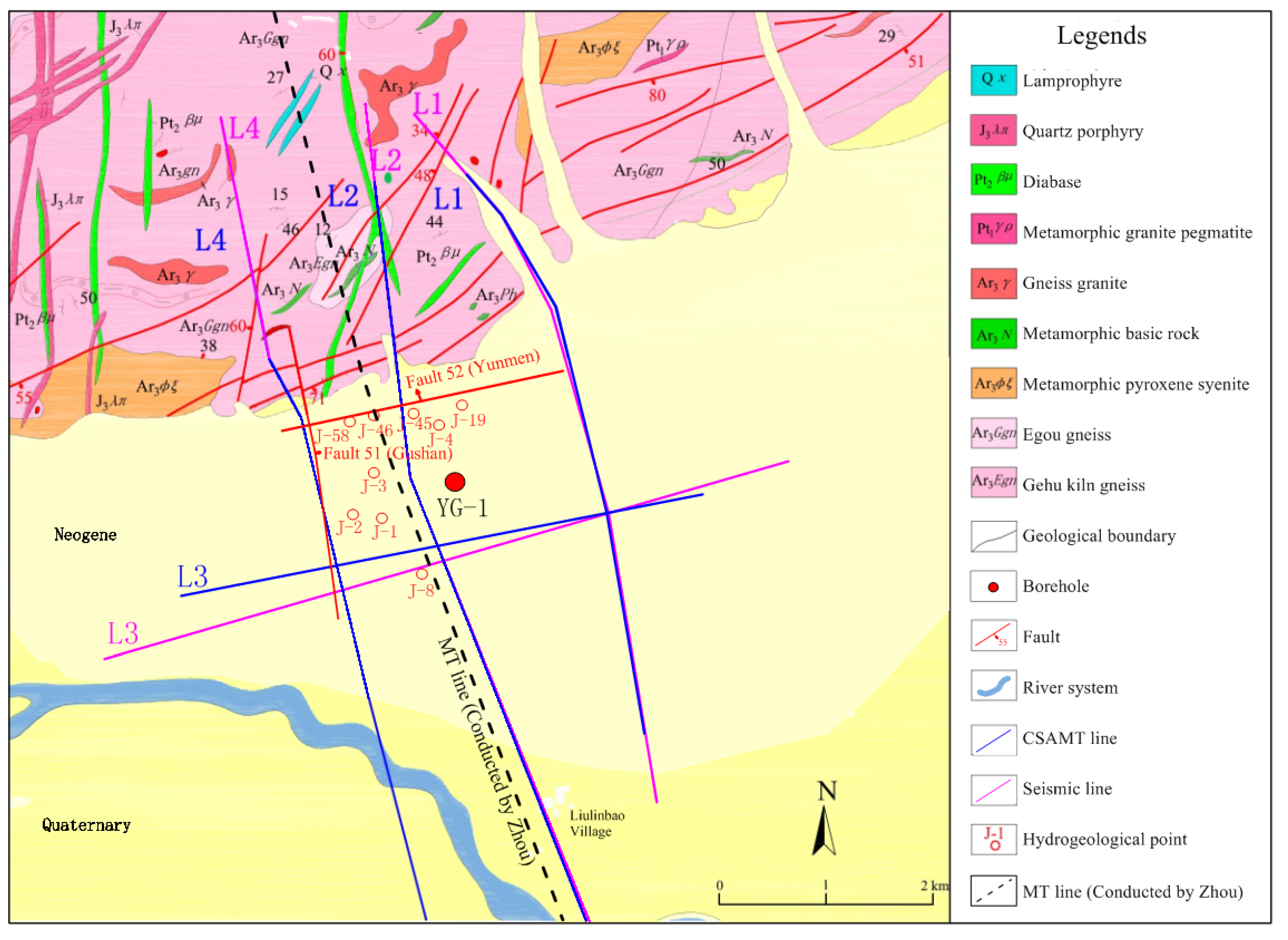Click the MT line dashed legend symbol
1288x940 pixels.
[x=993, y=891]
